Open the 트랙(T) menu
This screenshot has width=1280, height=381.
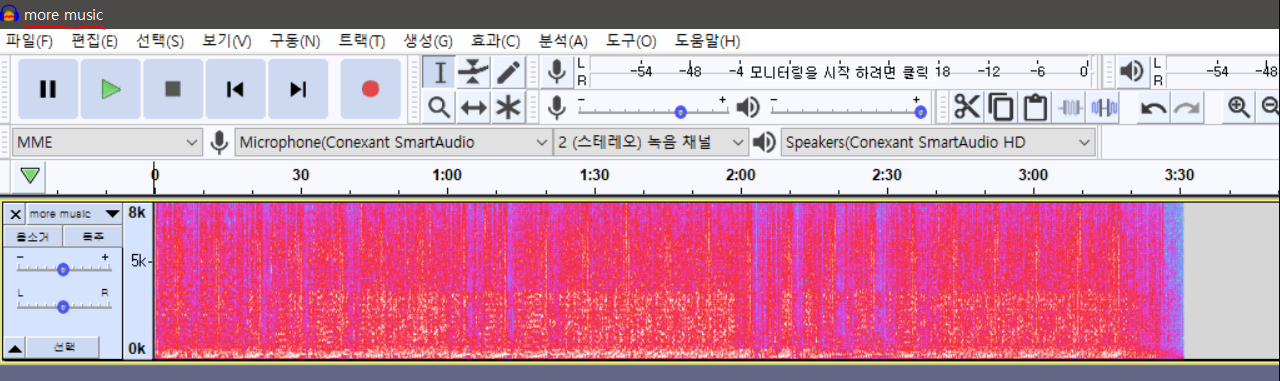coord(362,41)
